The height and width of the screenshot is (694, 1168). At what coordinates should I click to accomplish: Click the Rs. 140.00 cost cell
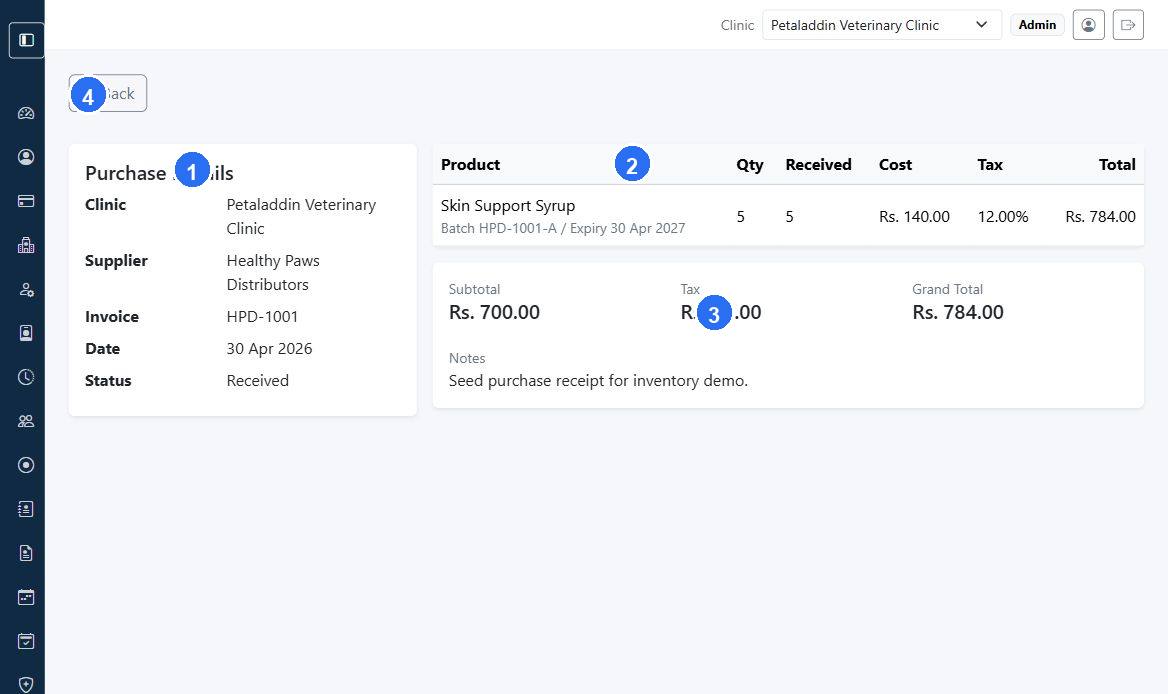[x=914, y=217]
